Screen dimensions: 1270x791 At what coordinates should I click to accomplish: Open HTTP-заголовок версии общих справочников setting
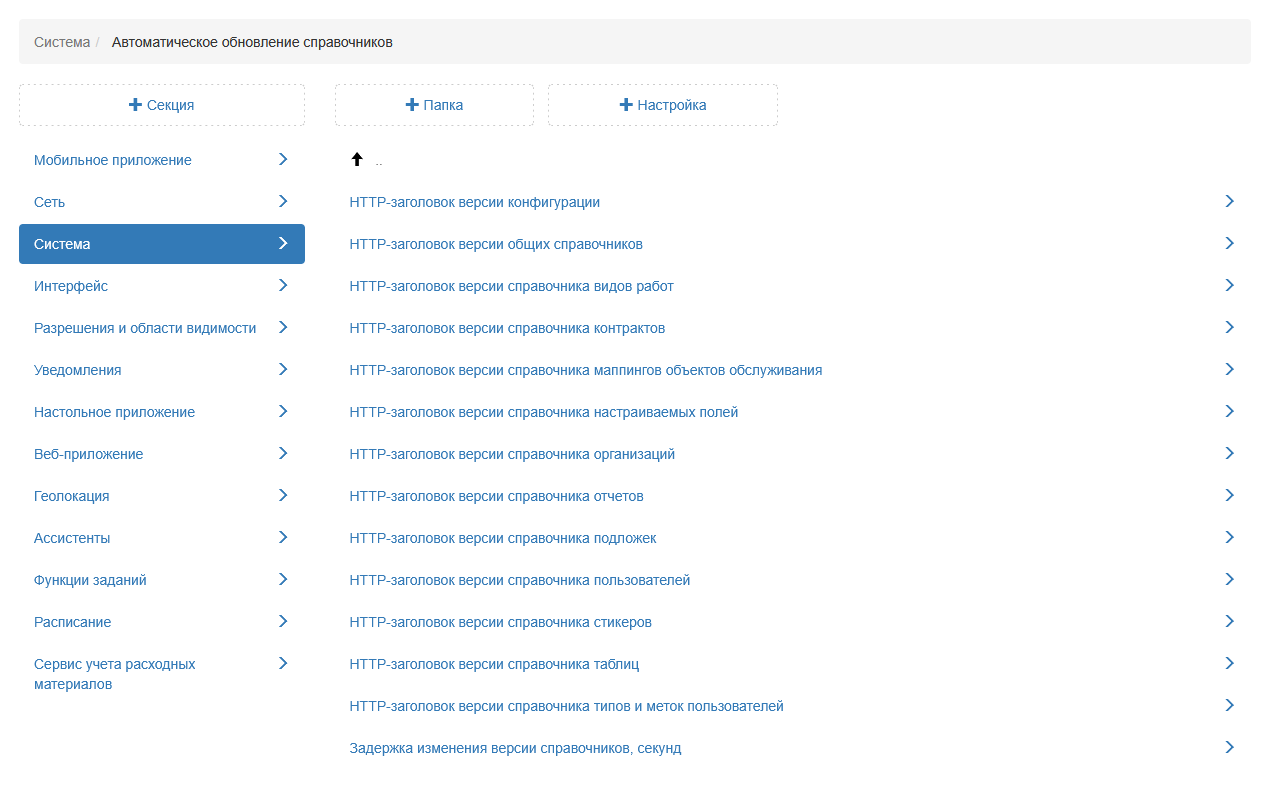coord(496,244)
